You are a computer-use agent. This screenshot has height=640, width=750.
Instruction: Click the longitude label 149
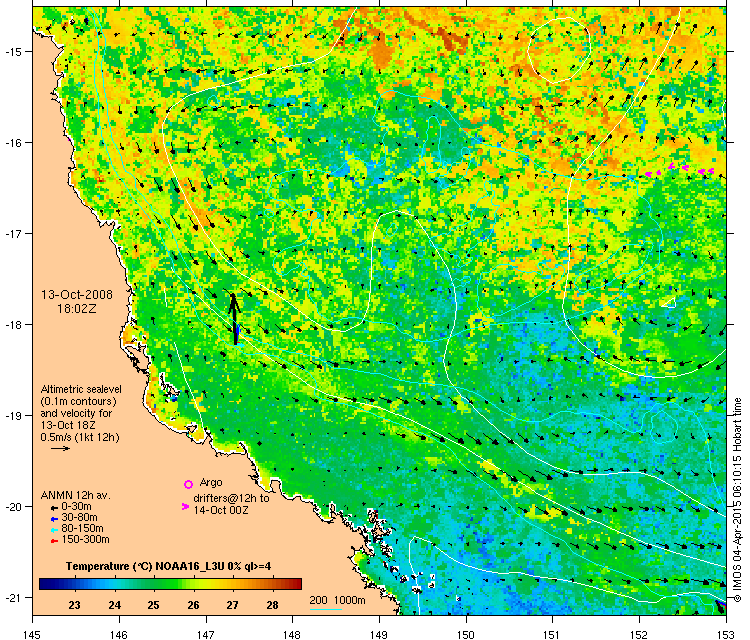pos(379,634)
